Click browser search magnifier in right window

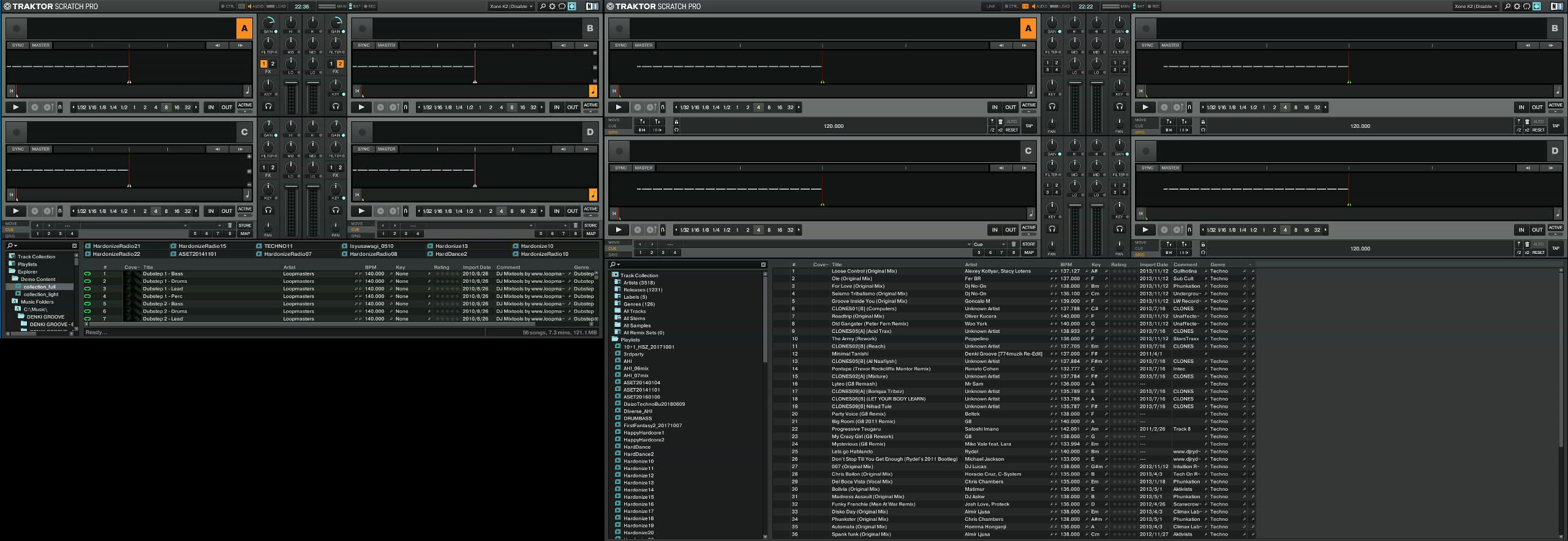pyautogui.click(x=612, y=264)
